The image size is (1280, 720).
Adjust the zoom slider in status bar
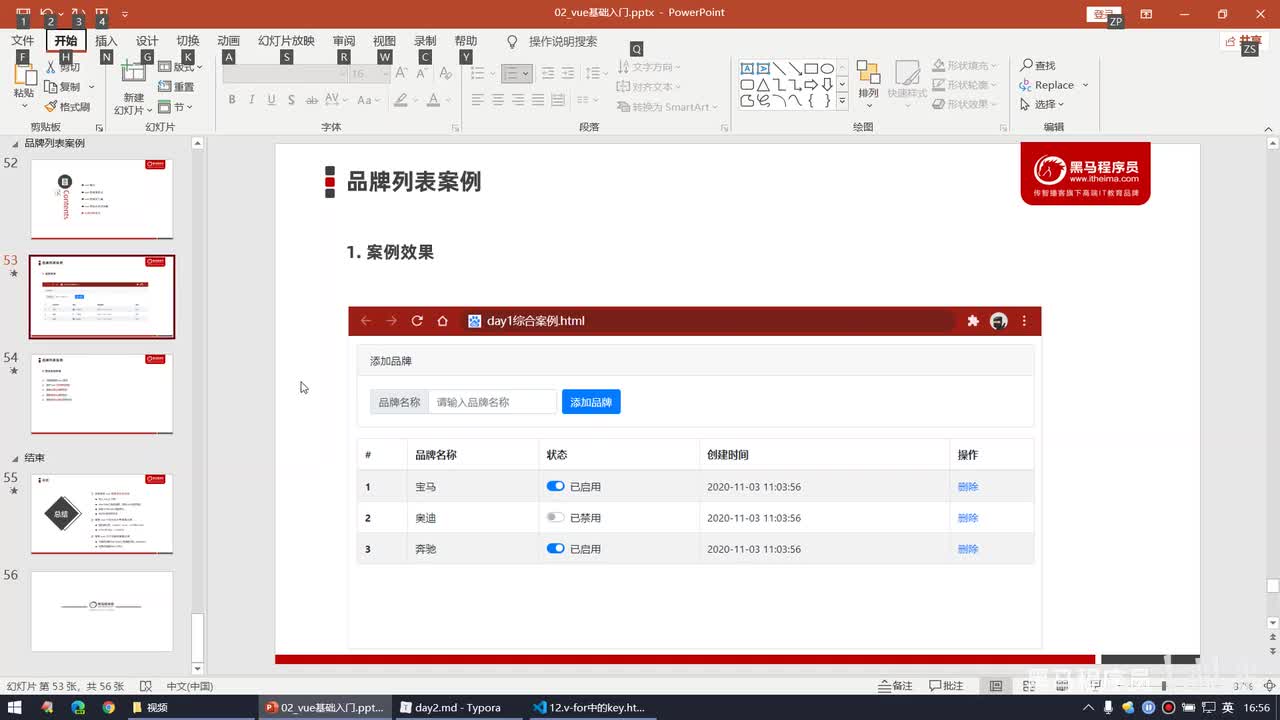1163,686
